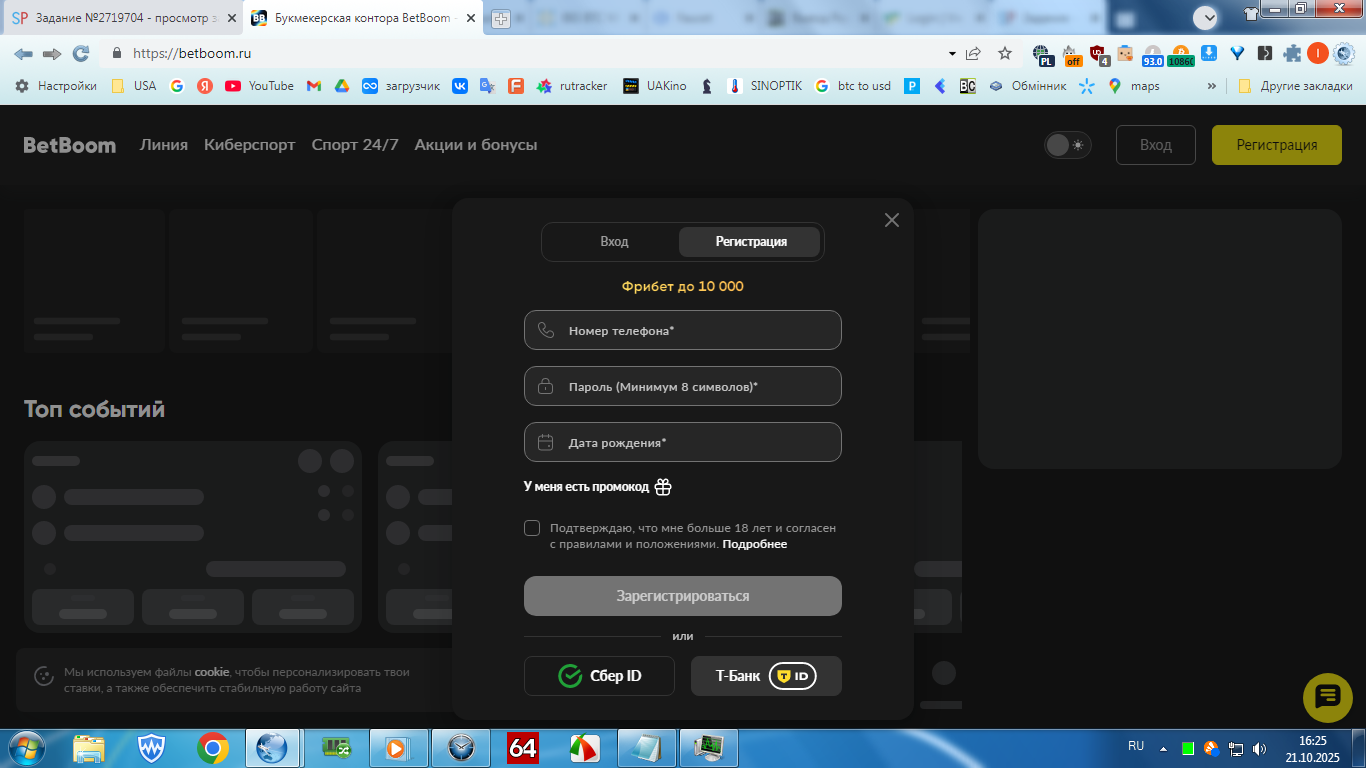Open the Настройки bookmark
This screenshot has width=1366, height=768.
click(56, 86)
